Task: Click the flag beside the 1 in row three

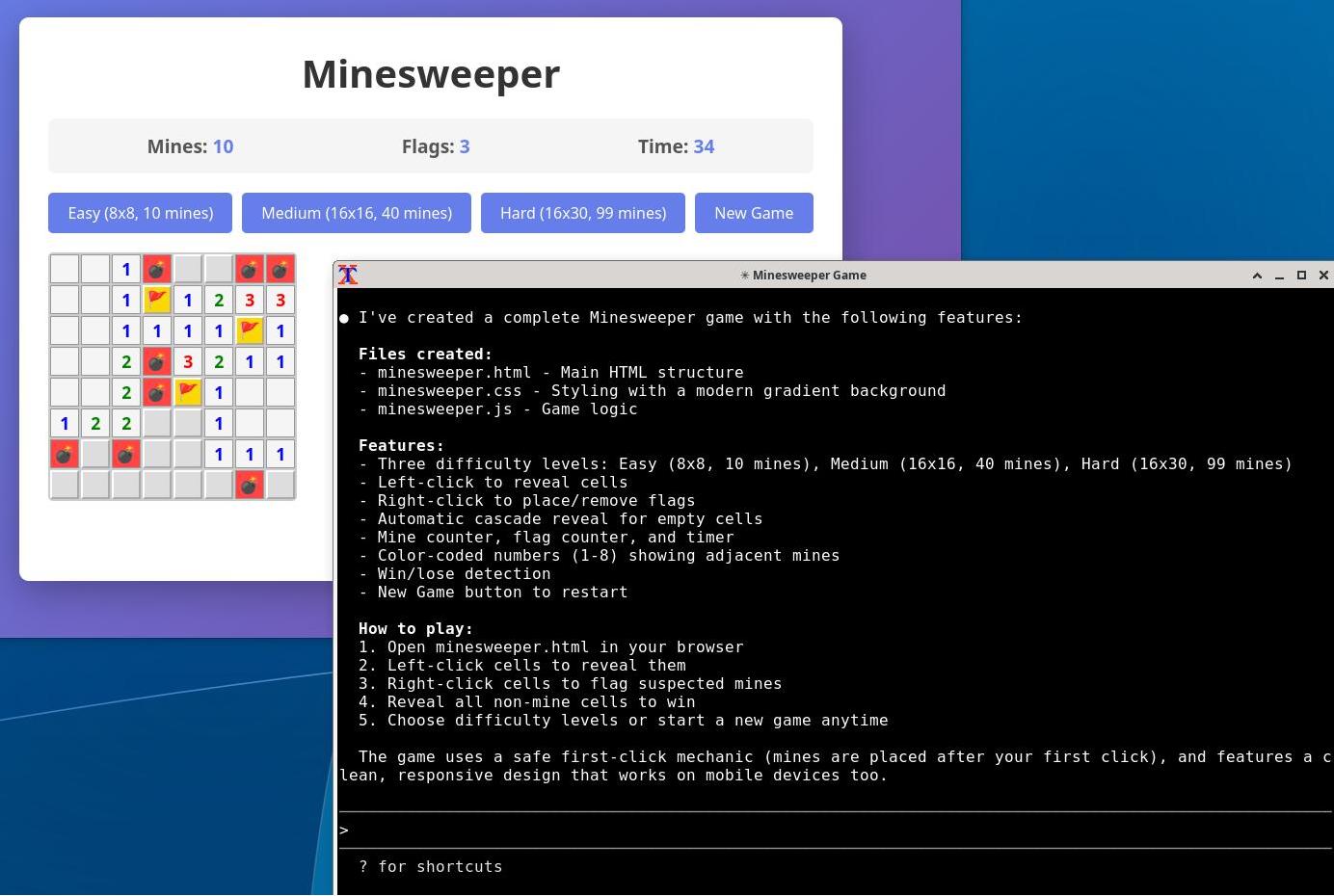Action: pyautogui.click(x=250, y=330)
